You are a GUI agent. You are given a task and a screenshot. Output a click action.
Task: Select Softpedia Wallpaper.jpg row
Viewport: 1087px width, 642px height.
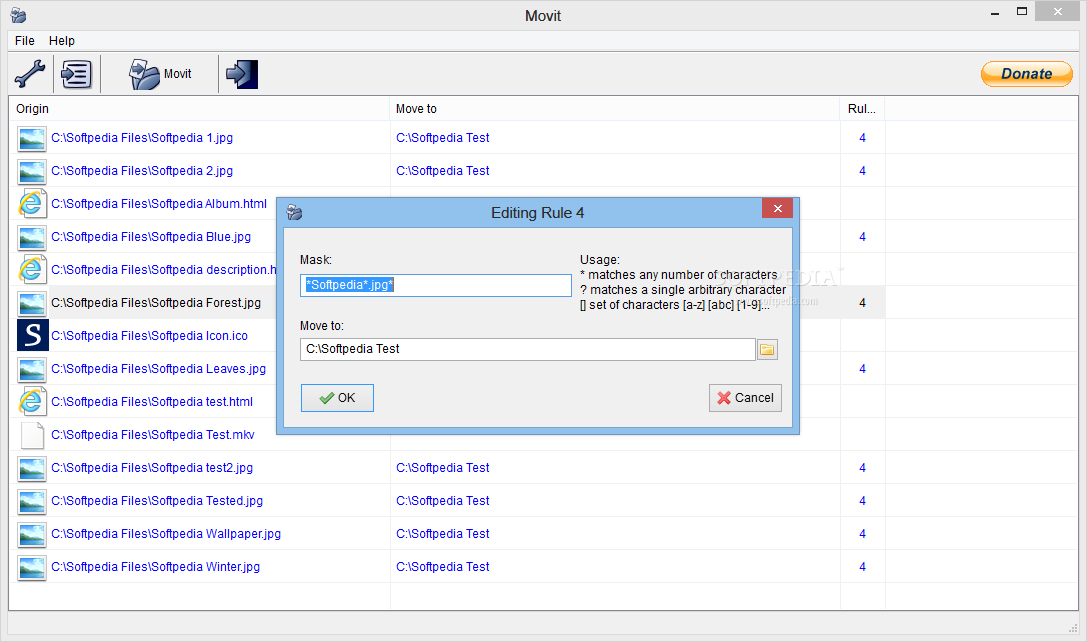[x=447, y=534]
